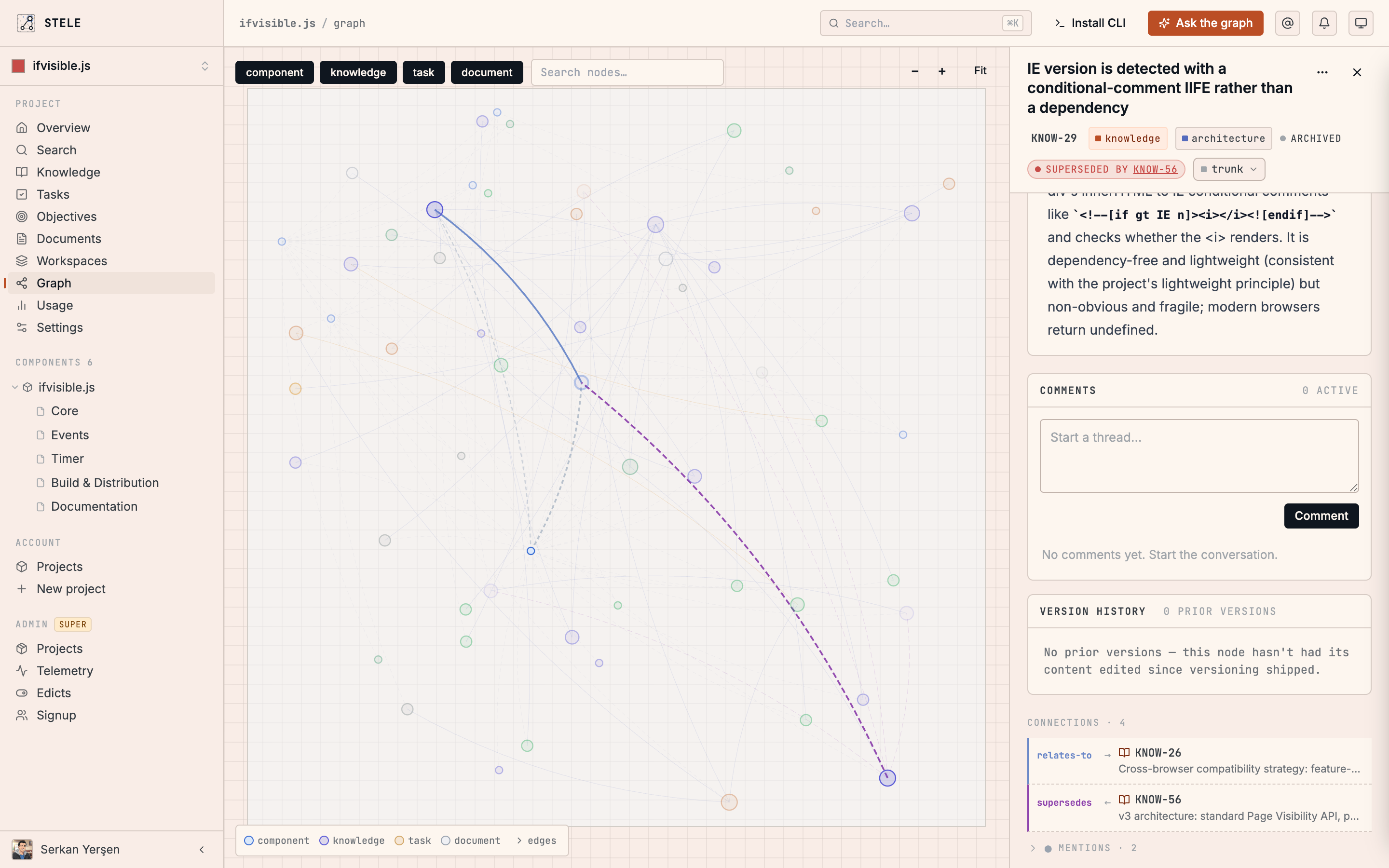Open Tasks in the sidebar
Screen dimensions: 1389x868
(x=111, y=194)
